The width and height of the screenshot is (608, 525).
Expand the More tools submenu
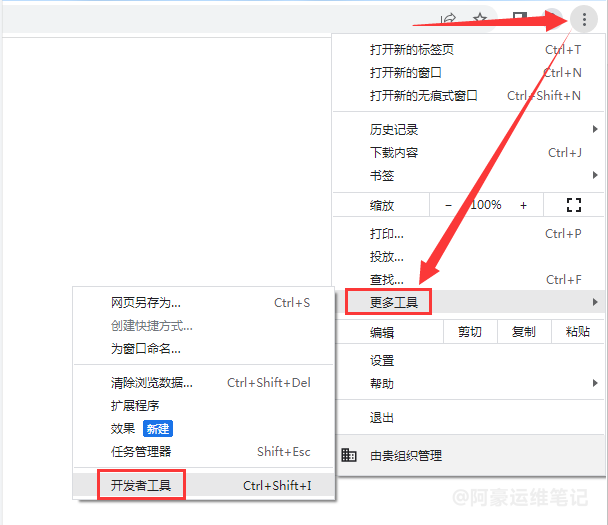pyautogui.click(x=471, y=302)
